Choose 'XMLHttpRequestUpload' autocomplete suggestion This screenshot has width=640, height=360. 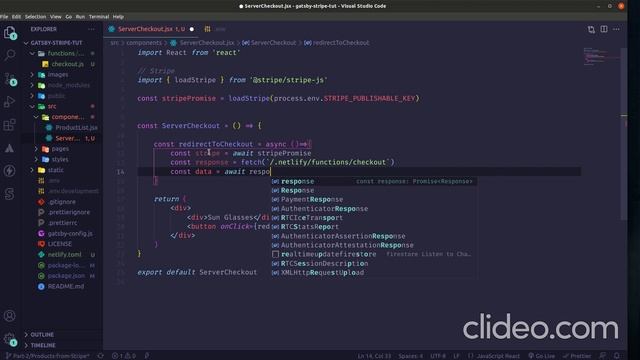click(373, 273)
